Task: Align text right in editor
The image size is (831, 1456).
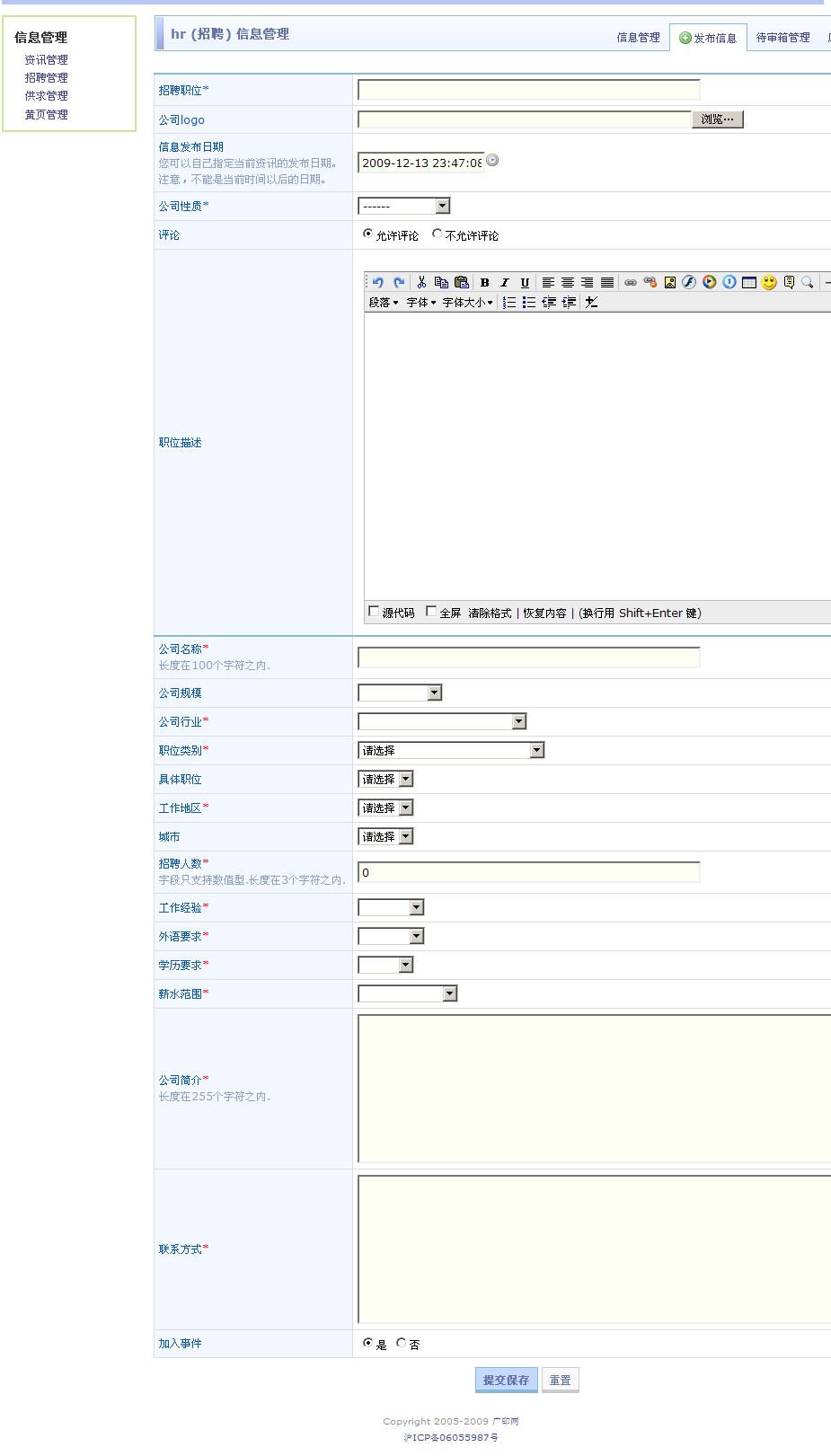Action: tap(588, 282)
